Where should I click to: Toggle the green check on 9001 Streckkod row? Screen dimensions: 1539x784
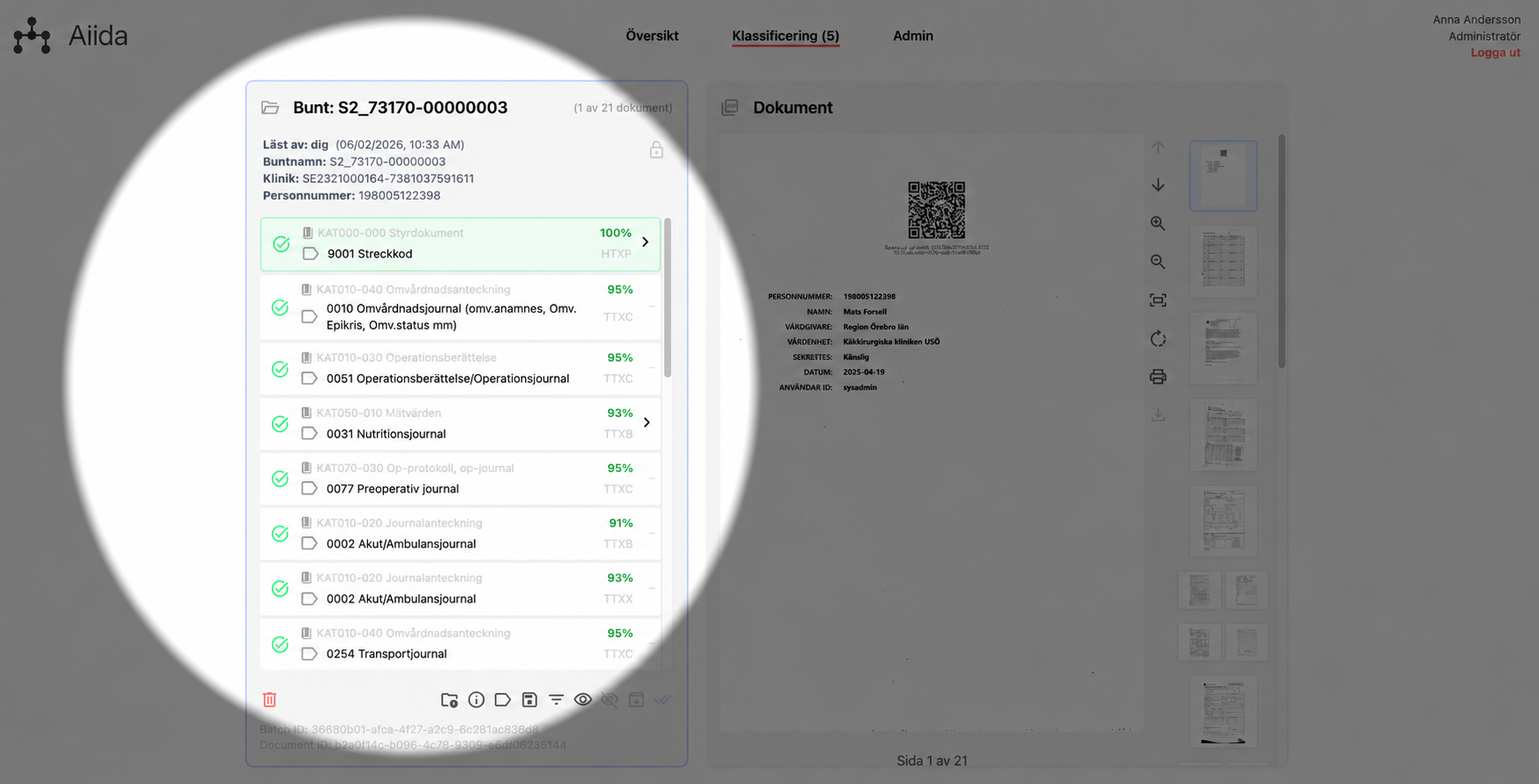click(281, 244)
